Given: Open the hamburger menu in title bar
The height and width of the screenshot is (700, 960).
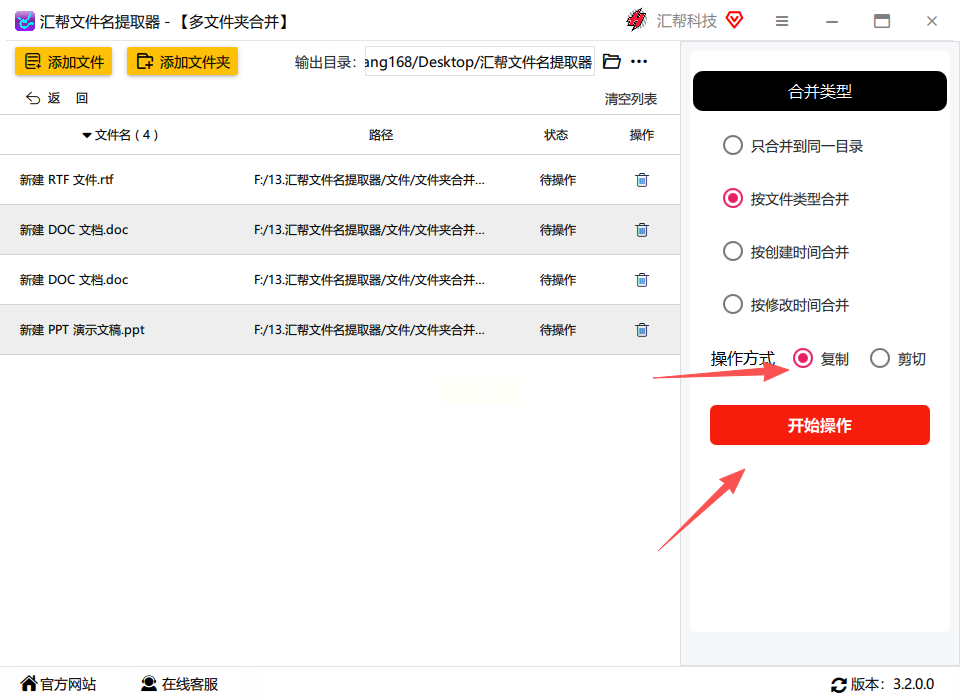Looking at the screenshot, I should (782, 21).
